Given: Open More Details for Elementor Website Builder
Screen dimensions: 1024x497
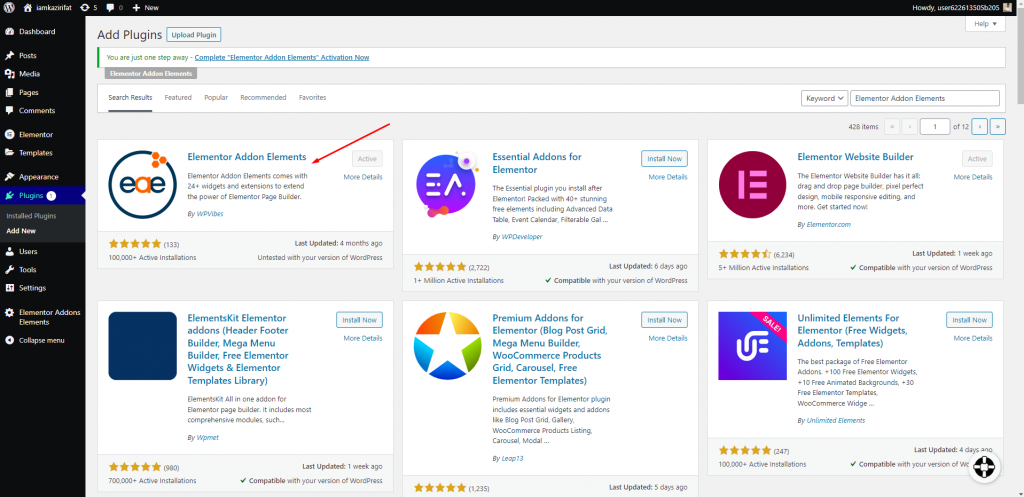Looking at the screenshot, I should coord(973,177).
